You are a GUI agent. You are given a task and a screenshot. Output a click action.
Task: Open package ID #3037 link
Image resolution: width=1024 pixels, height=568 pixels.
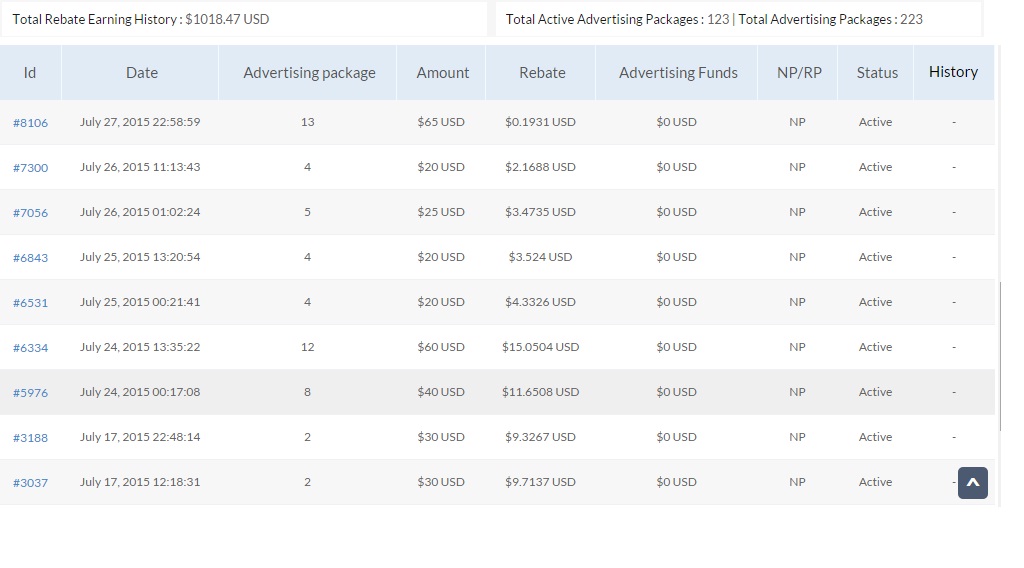[x=30, y=483]
